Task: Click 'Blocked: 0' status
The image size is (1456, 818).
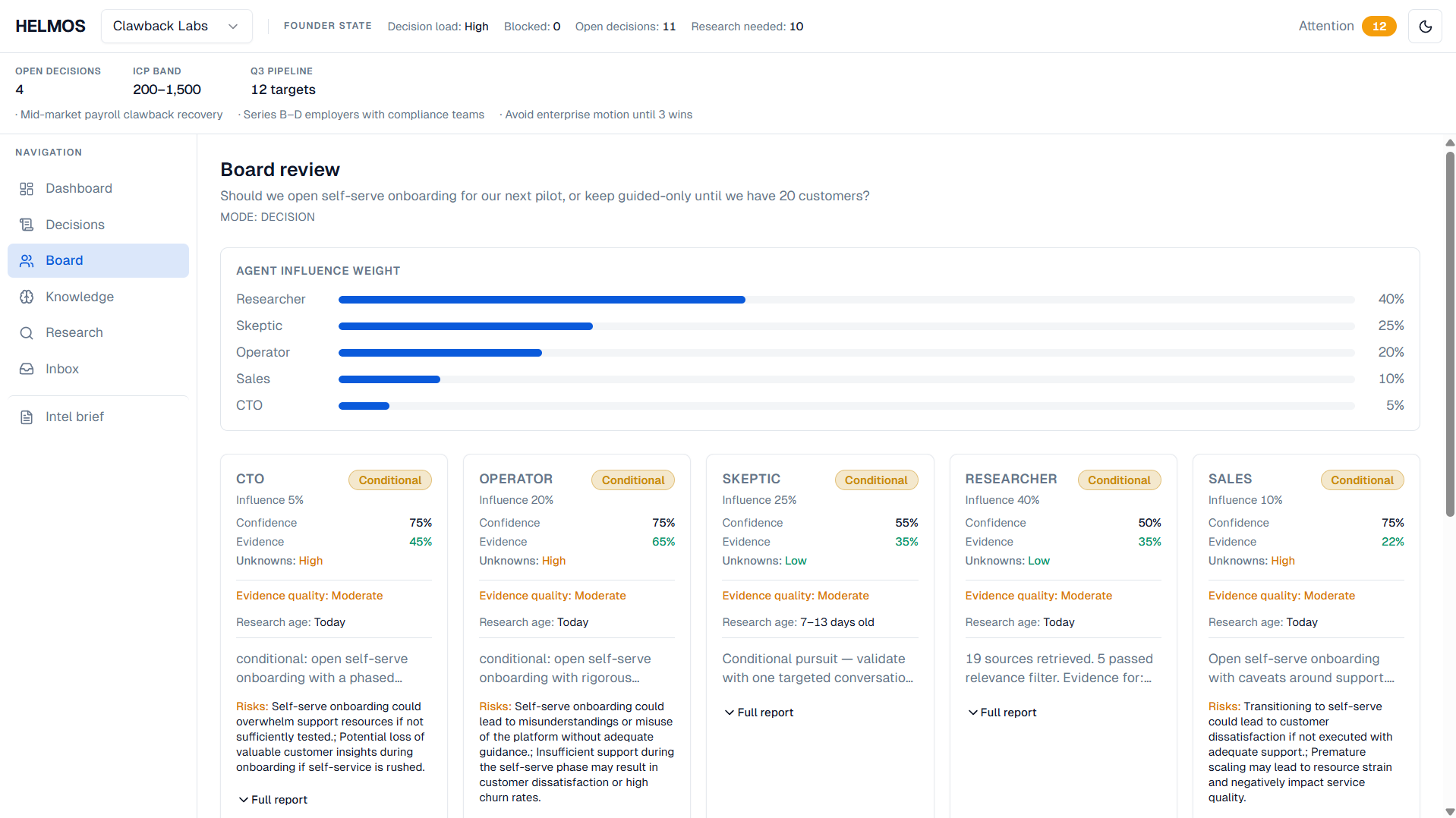Action: [x=532, y=27]
